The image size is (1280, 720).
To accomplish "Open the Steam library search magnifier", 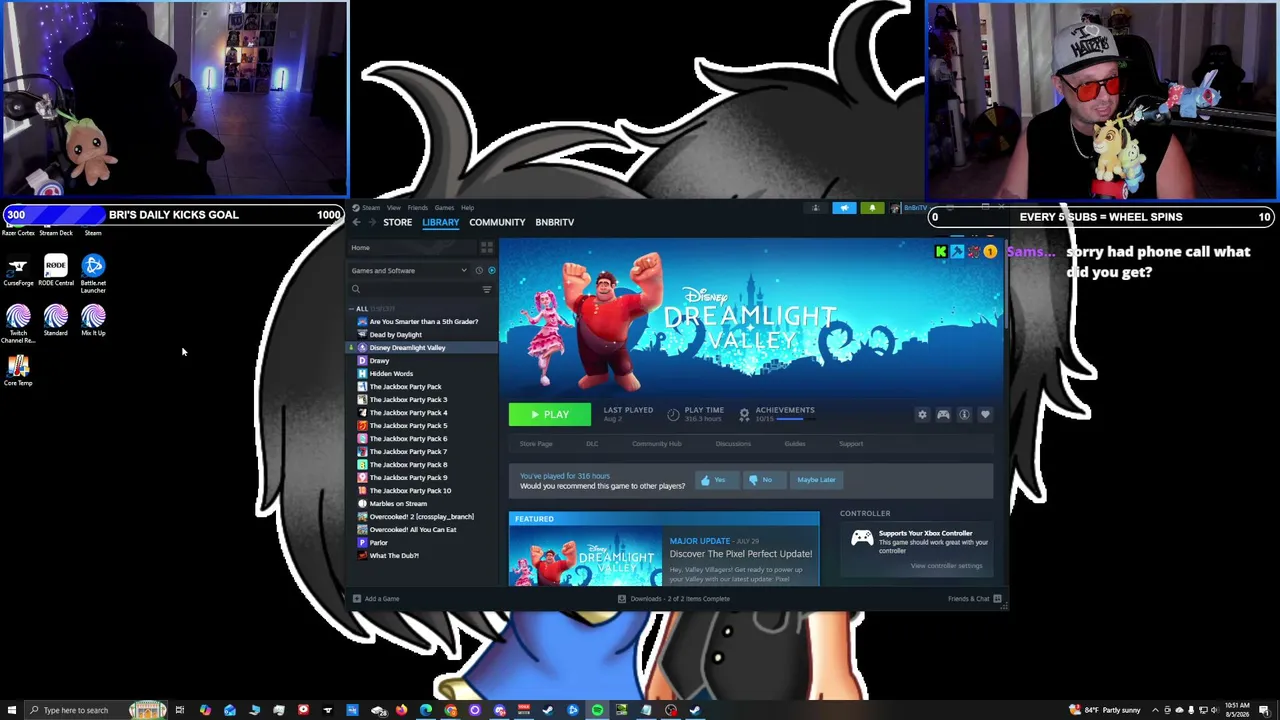I will click(355, 289).
